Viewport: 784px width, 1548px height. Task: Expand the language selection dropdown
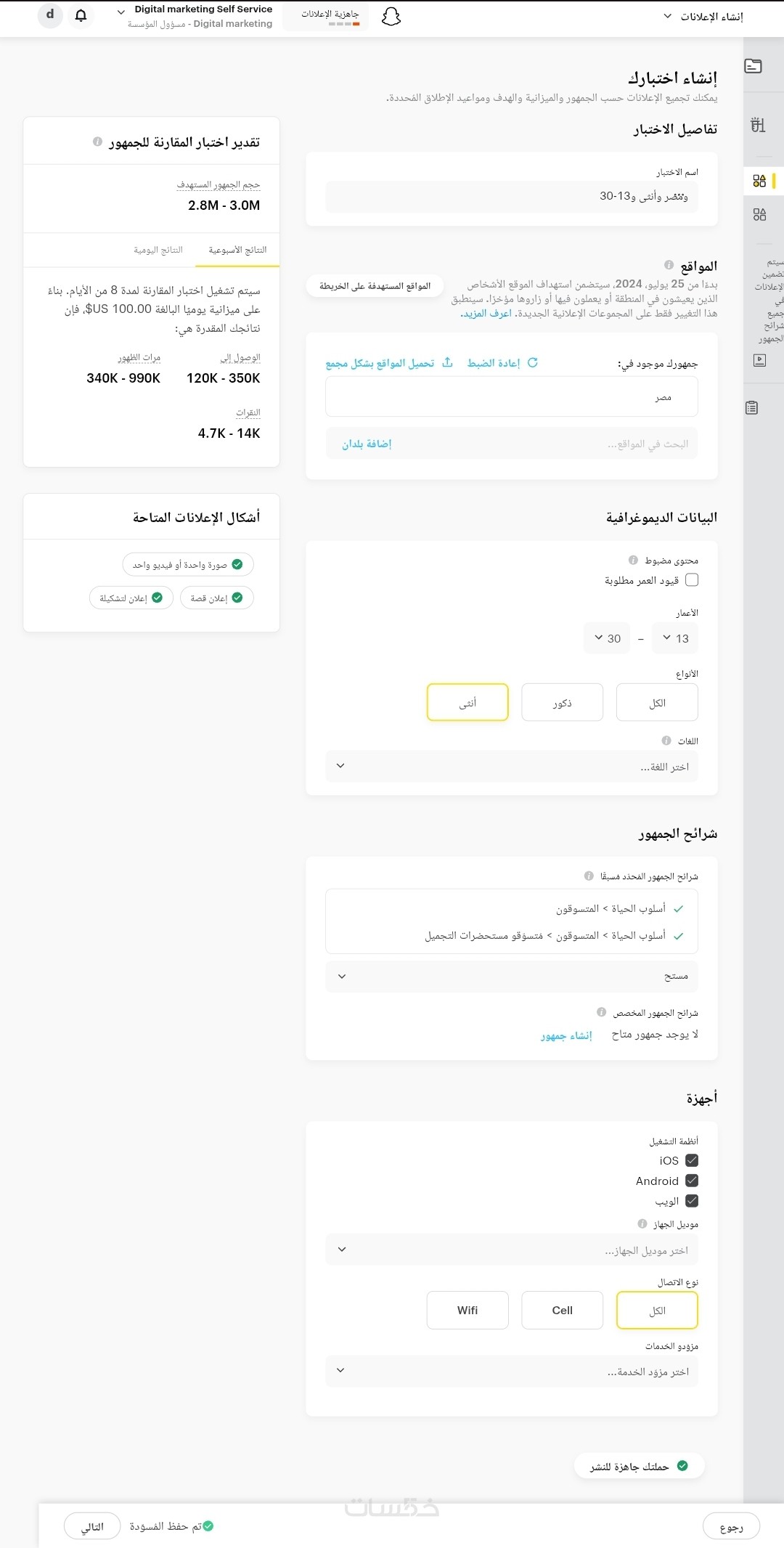click(512, 766)
